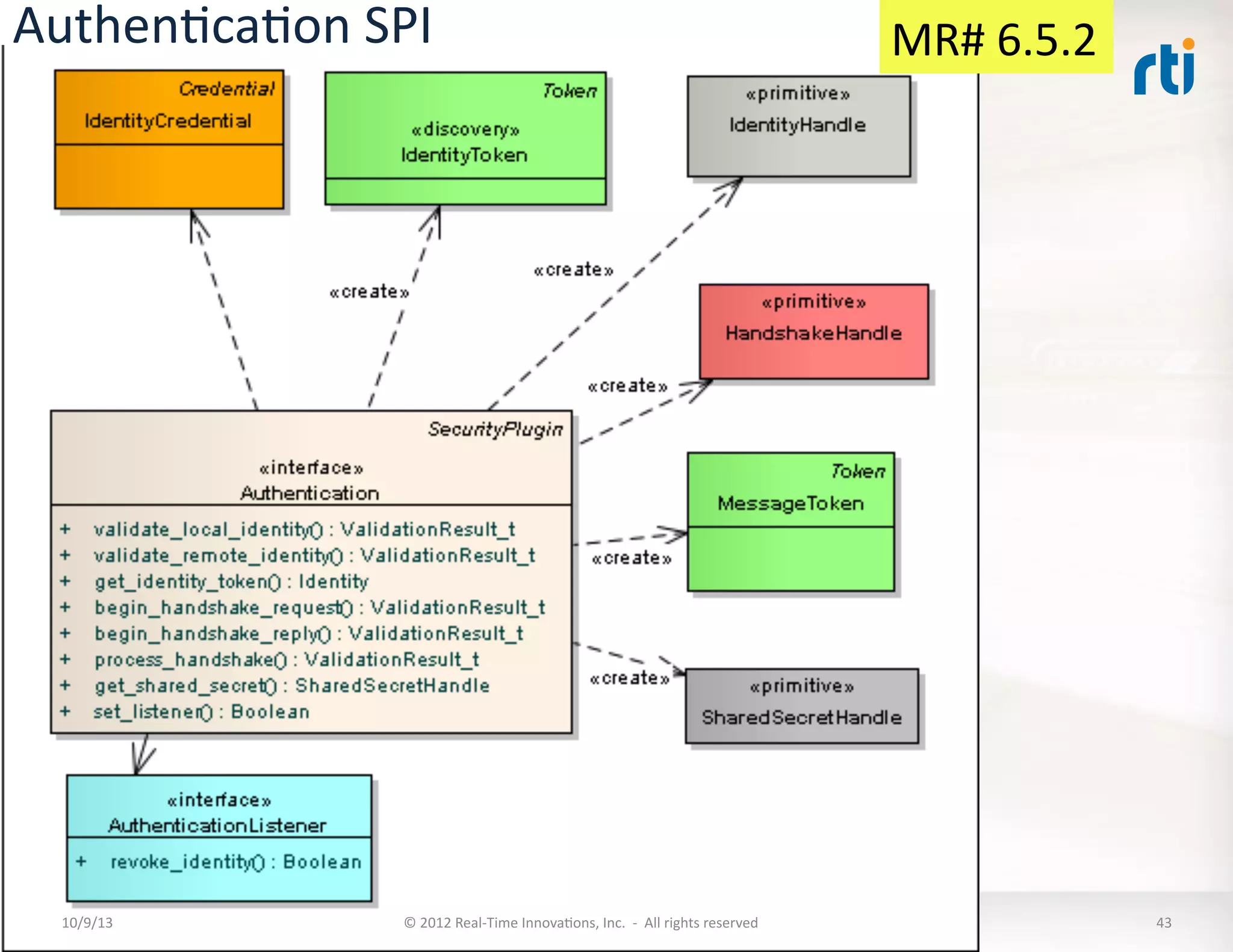Screen dimensions: 1233x952
Task: Select the gray IdentityHandle primitive box
Action: coord(798,126)
